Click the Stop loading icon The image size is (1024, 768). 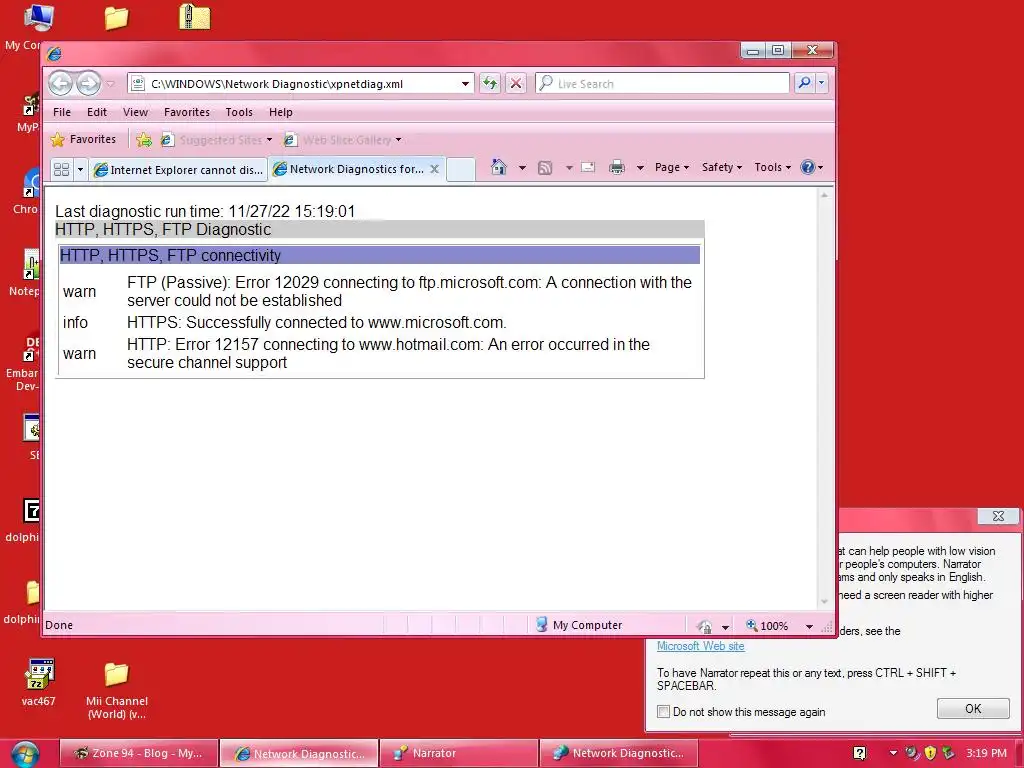516,84
